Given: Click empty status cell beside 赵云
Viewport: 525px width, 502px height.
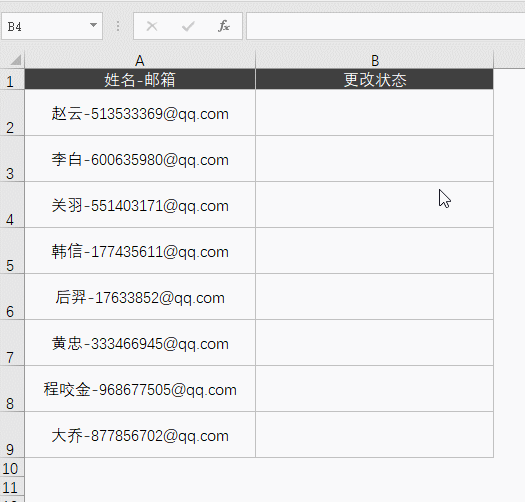Looking at the screenshot, I should [374, 113].
